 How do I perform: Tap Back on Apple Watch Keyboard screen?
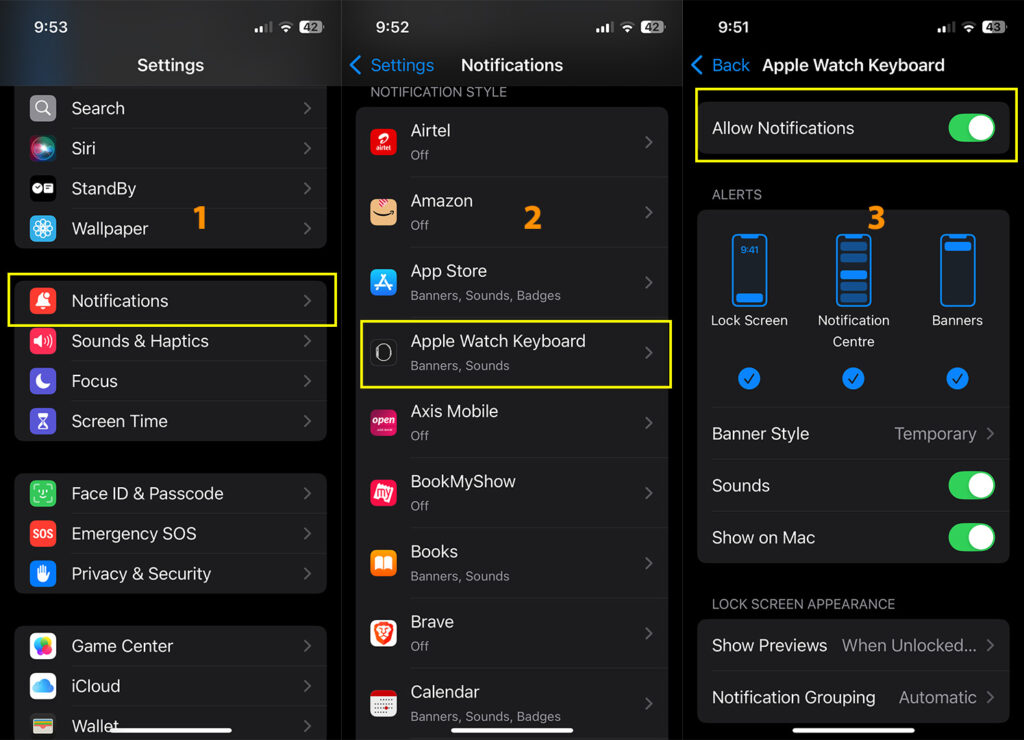[x=720, y=65]
